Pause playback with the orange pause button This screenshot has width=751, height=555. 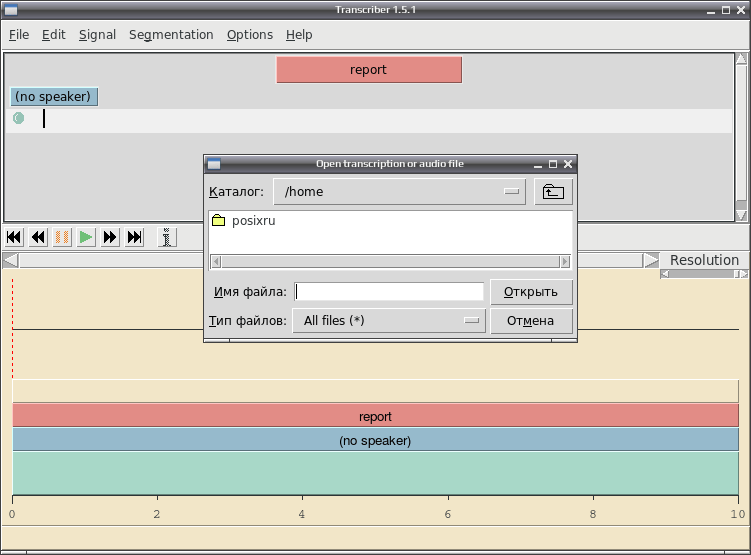62,237
